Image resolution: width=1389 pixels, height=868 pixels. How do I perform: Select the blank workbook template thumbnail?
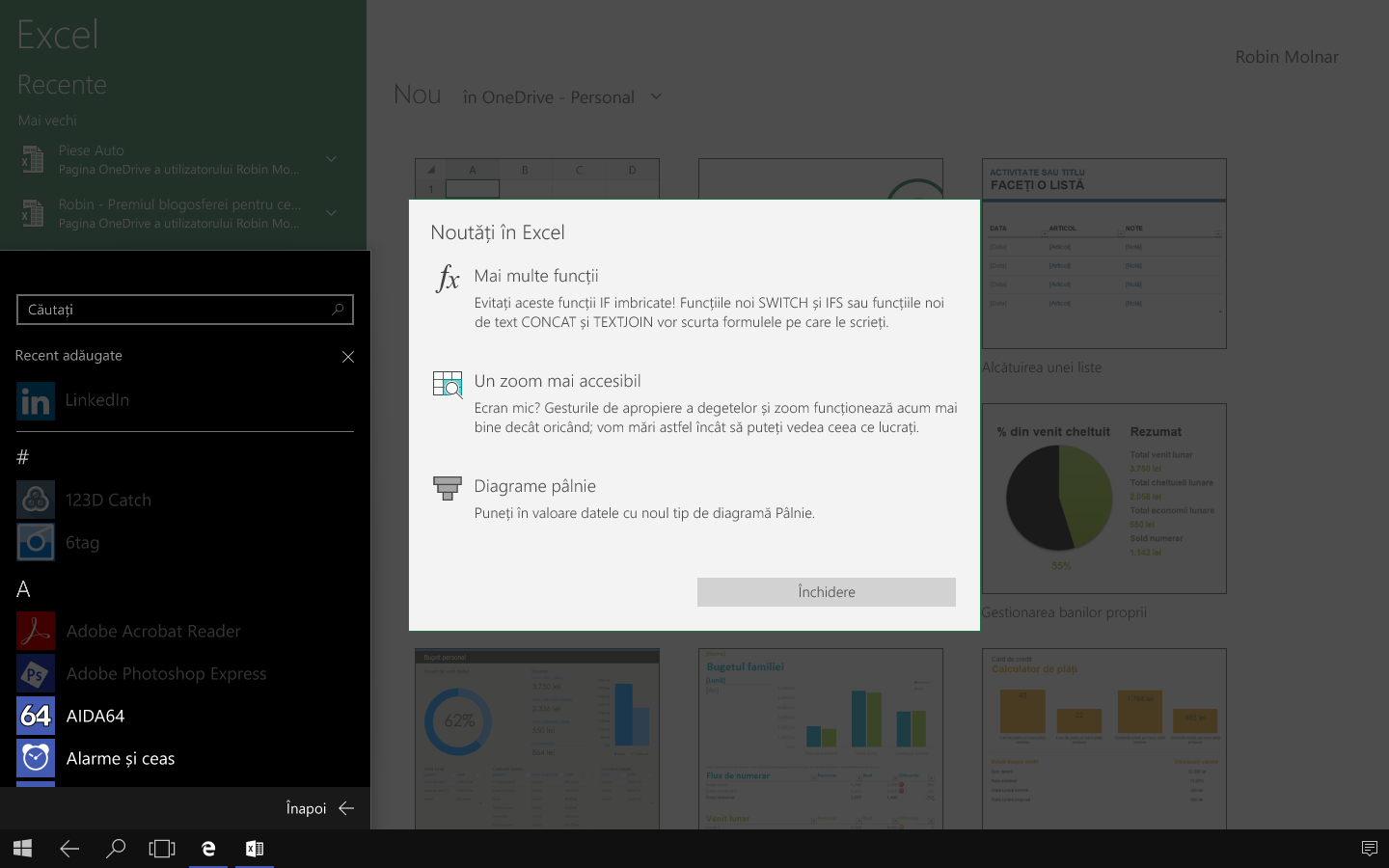click(537, 179)
